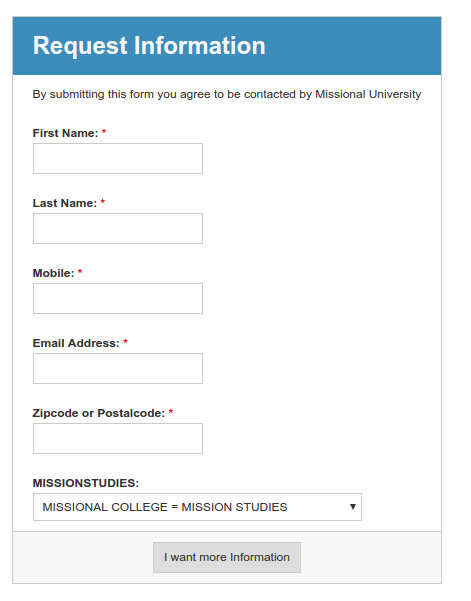Click the Zipcode or Postalcode label

pos(99,413)
